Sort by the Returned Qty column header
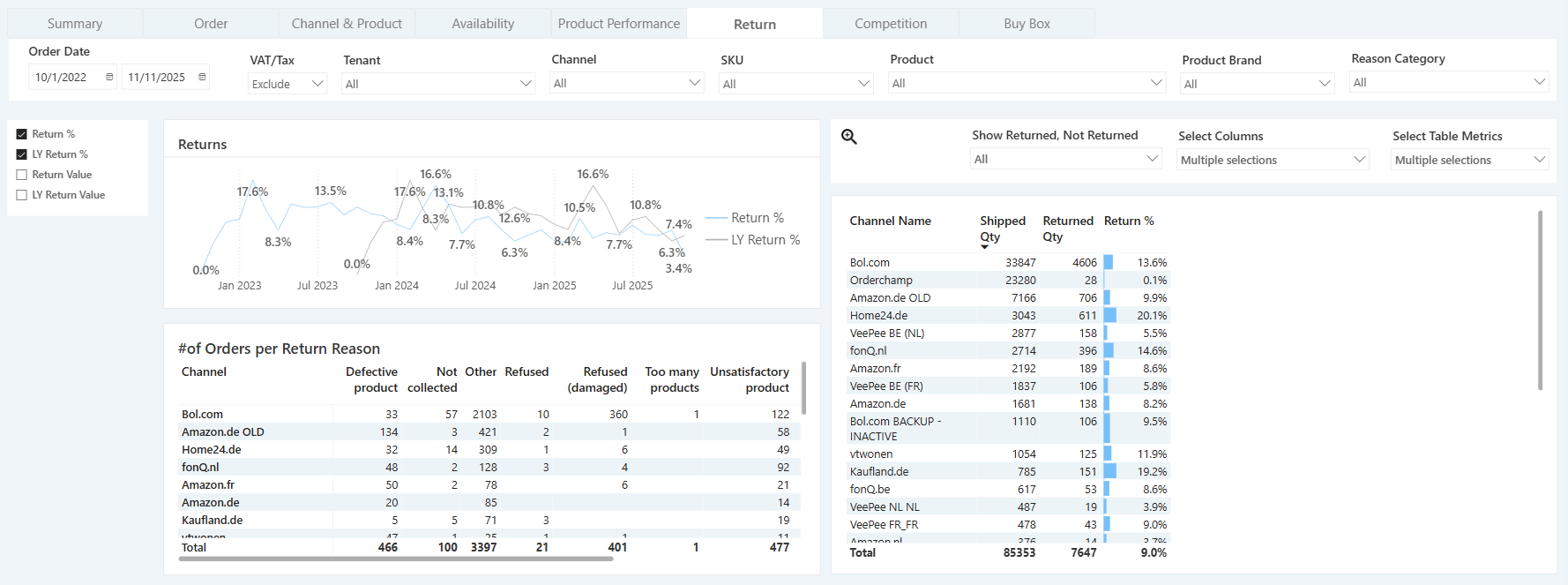This screenshot has width=1568, height=585. 1067,229
